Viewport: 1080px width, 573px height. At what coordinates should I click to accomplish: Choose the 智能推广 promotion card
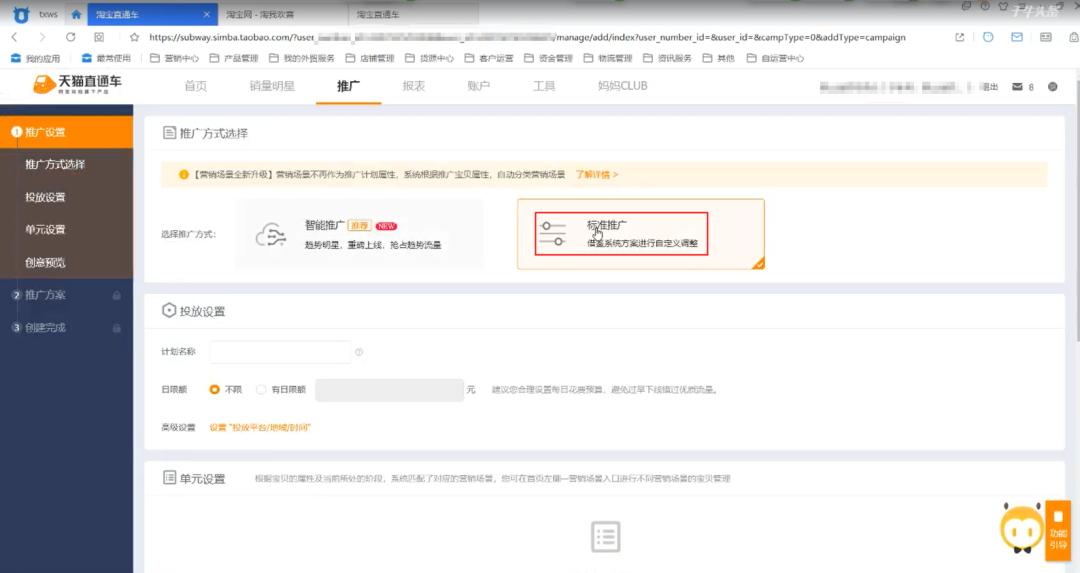pos(359,234)
